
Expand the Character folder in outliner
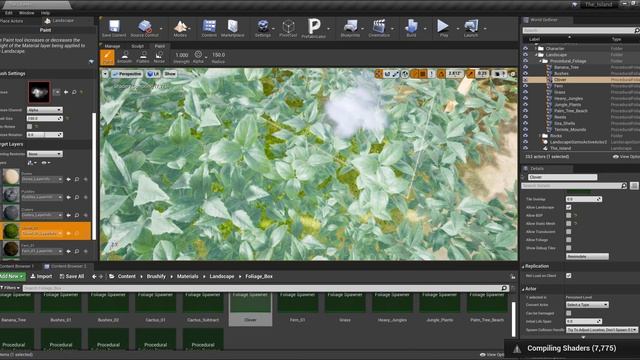click(x=536, y=48)
